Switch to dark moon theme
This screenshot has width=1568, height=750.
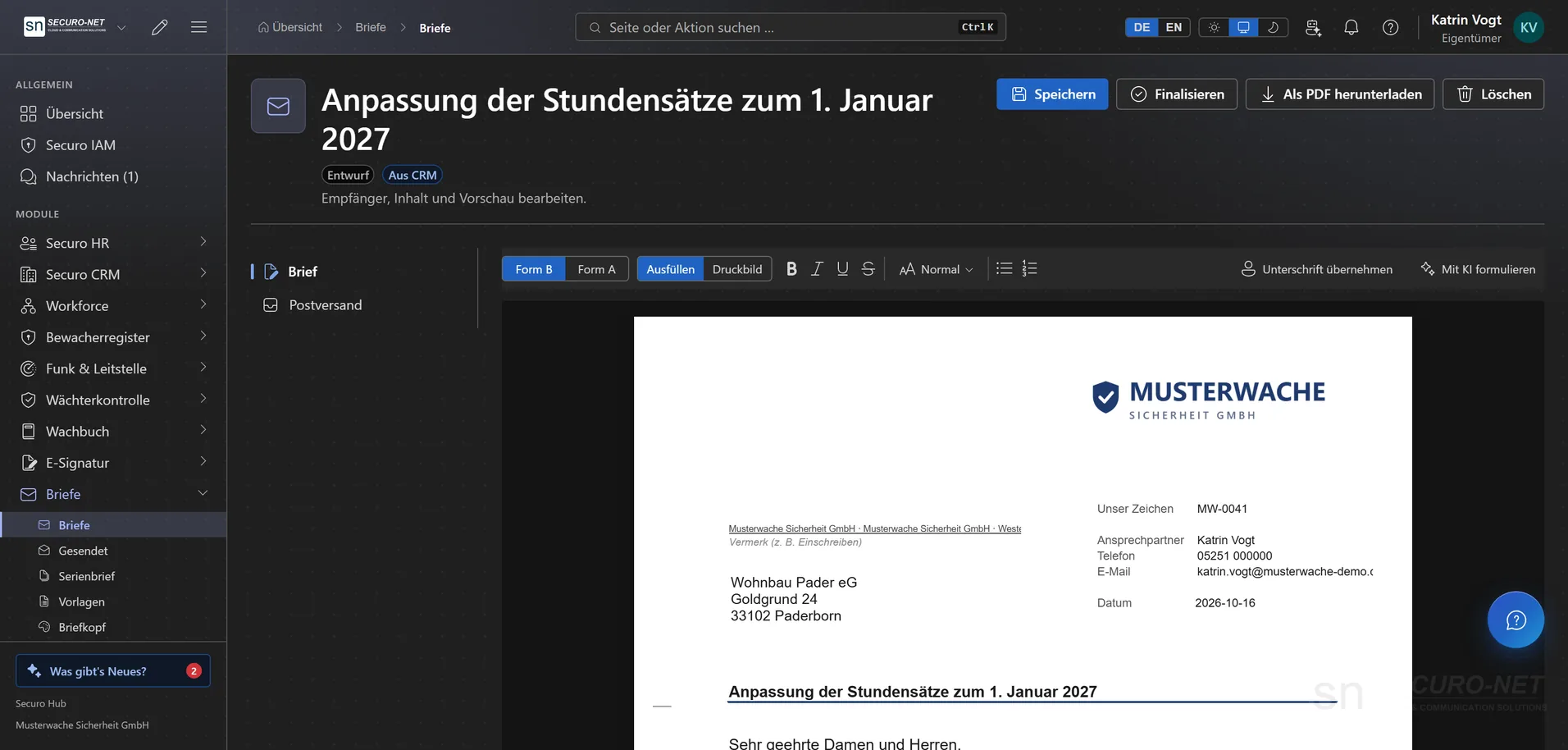point(1273,27)
